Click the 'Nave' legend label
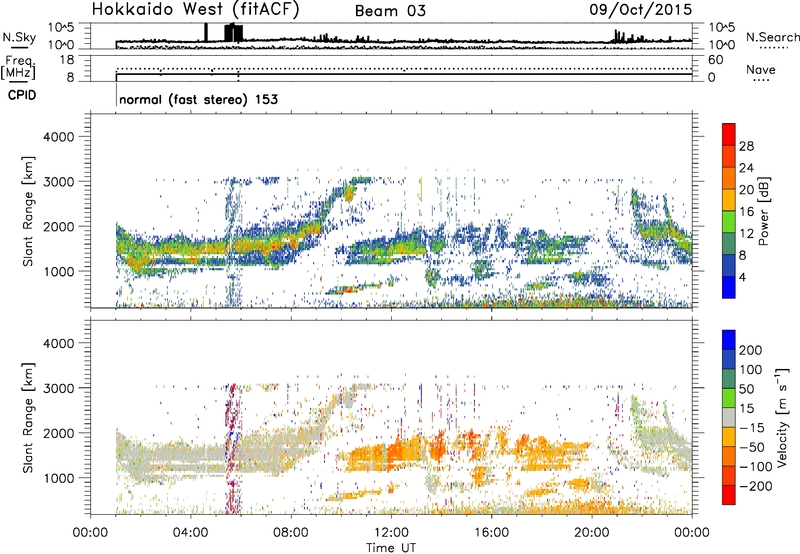 pos(761,70)
